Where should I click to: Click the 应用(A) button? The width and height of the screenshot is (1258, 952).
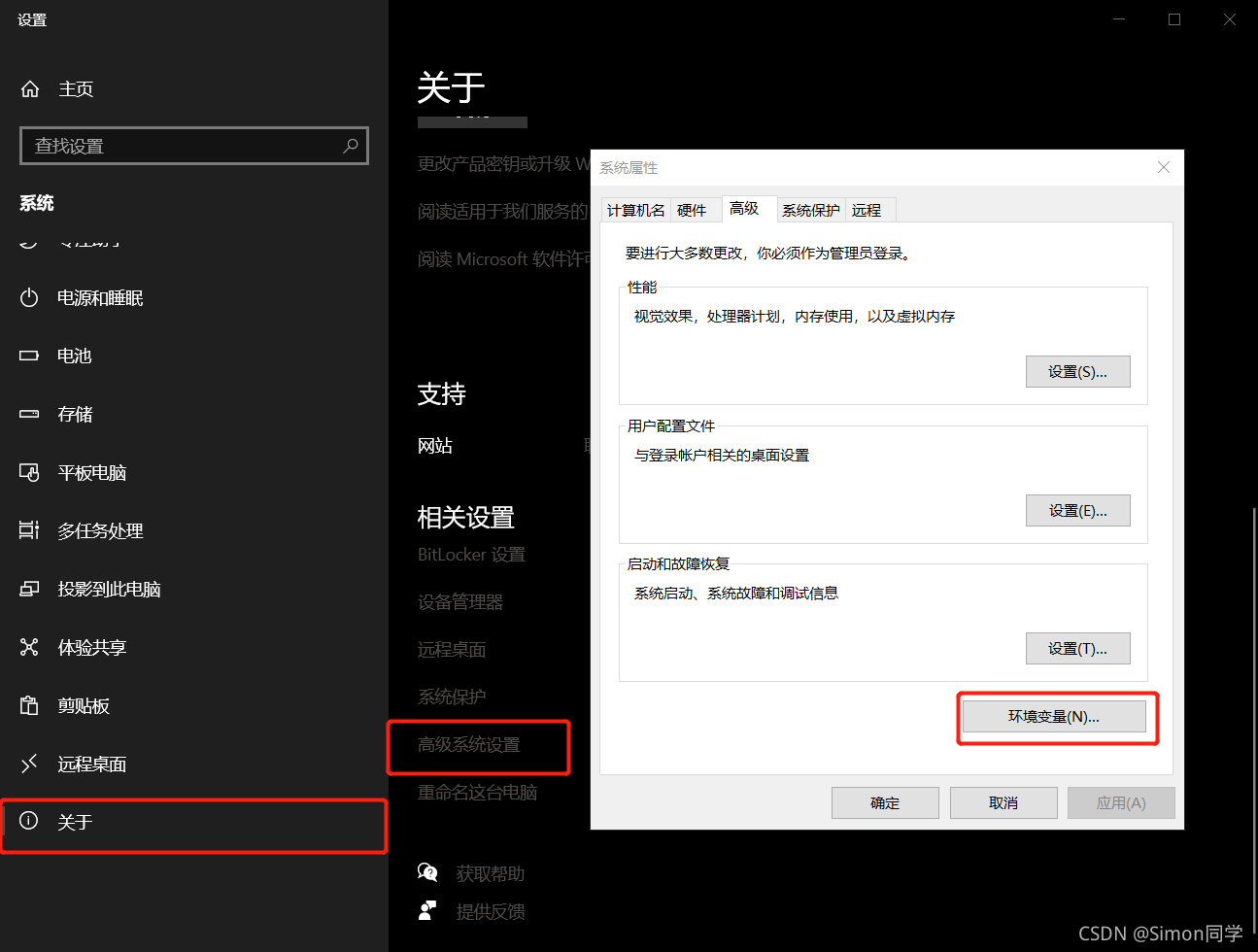(x=1121, y=803)
